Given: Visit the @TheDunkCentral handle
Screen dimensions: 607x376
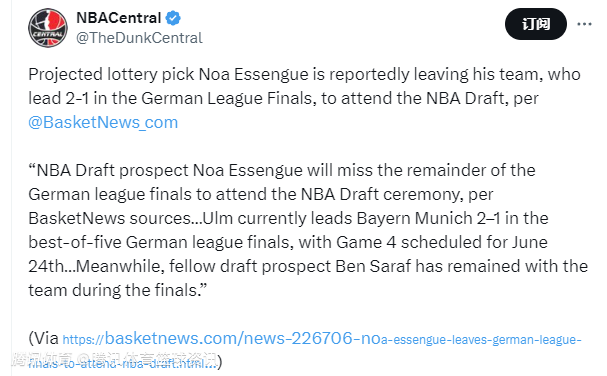Looking at the screenshot, I should pos(139,38).
